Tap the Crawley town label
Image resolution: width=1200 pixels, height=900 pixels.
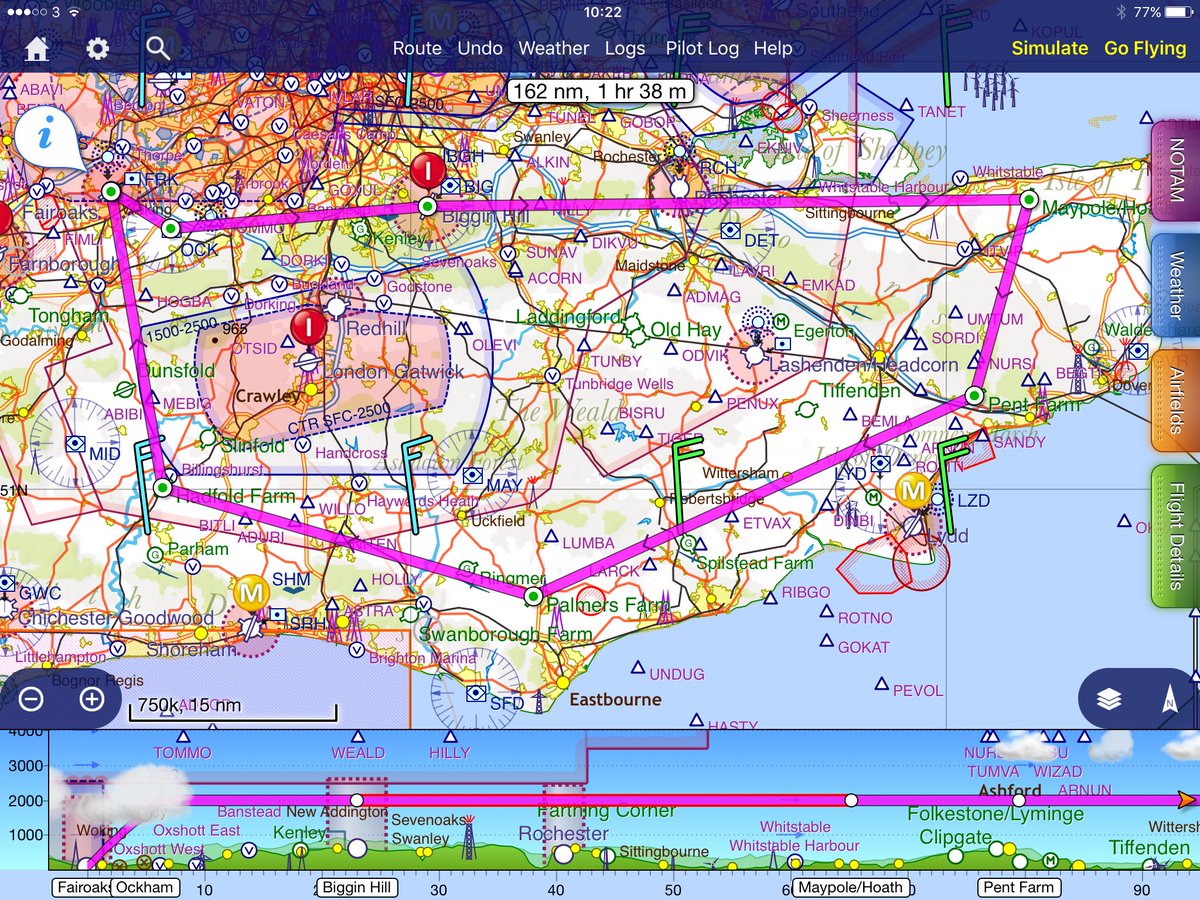click(x=267, y=396)
